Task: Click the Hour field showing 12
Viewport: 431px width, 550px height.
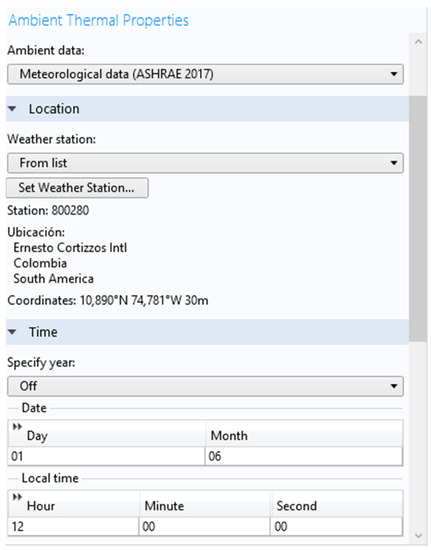Action: 73,526
